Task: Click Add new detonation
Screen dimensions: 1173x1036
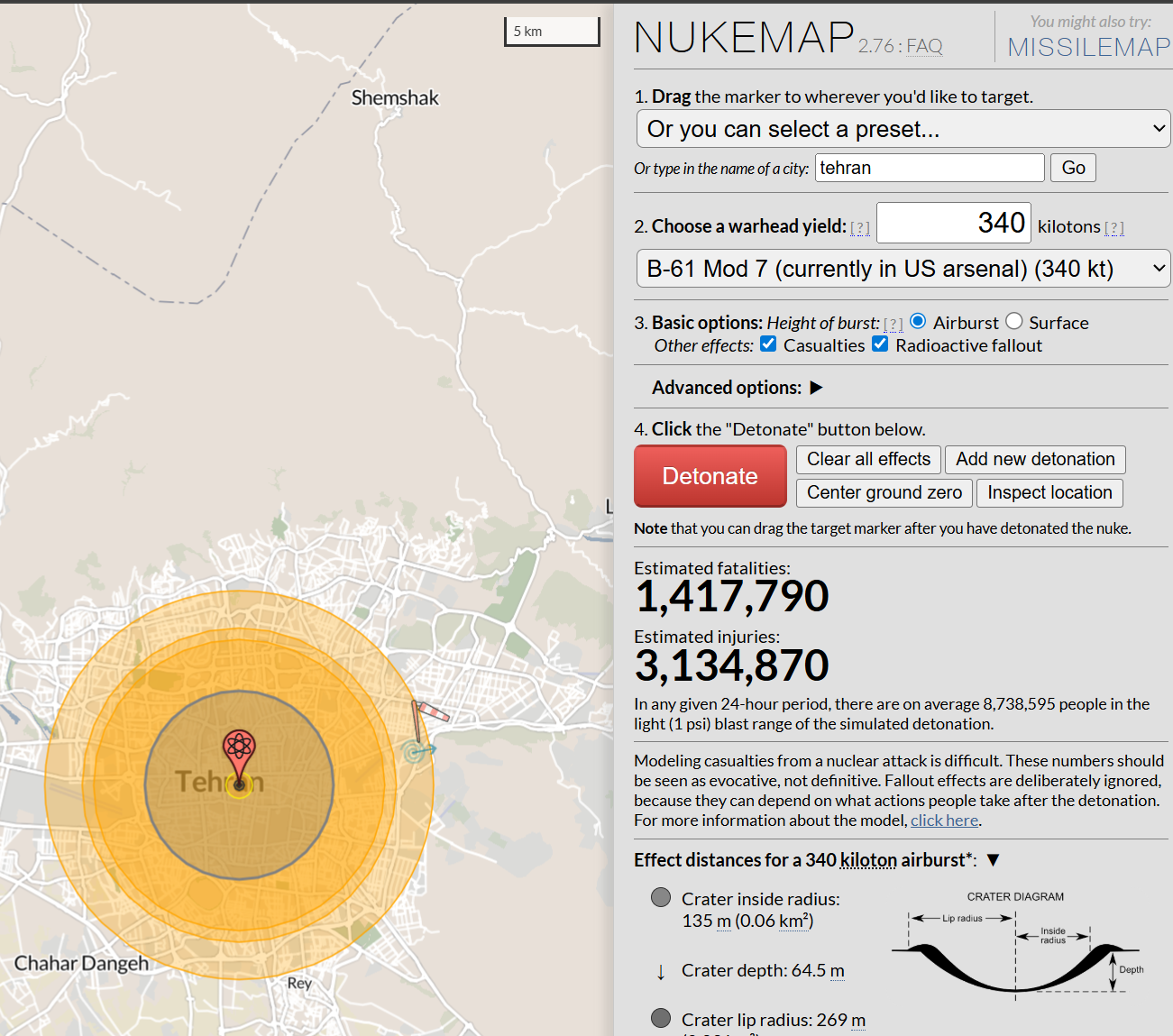Action: [x=1035, y=460]
